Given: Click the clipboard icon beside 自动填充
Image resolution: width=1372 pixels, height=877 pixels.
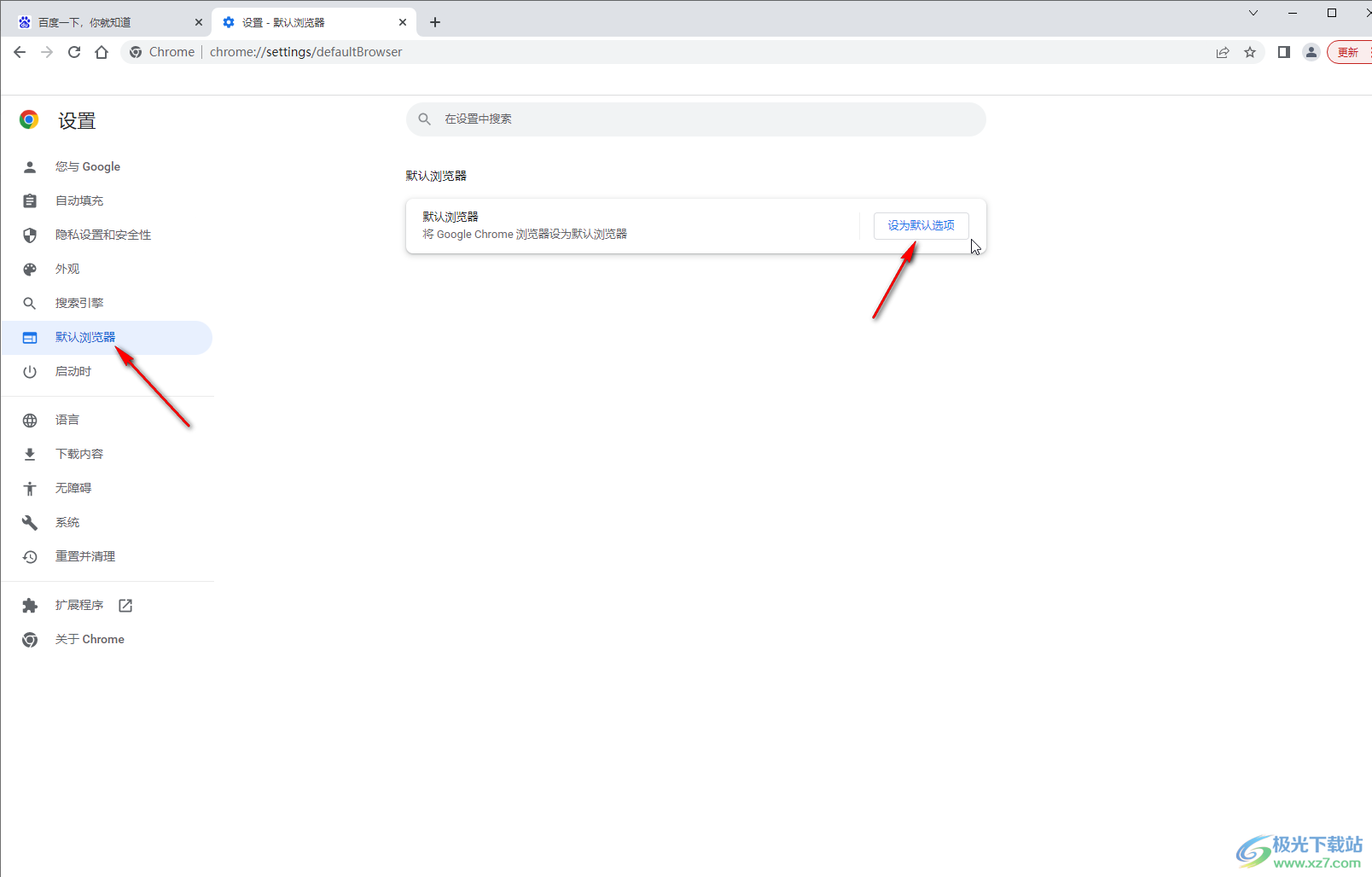Looking at the screenshot, I should point(30,201).
